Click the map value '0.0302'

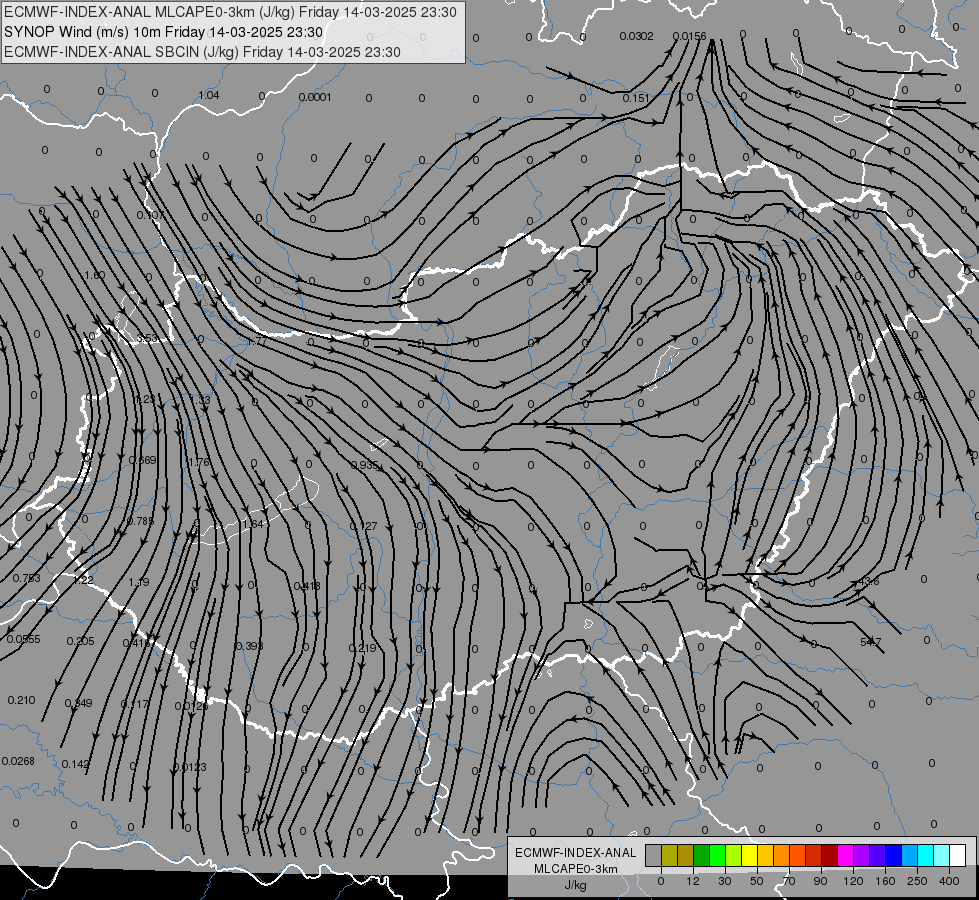(x=636, y=36)
